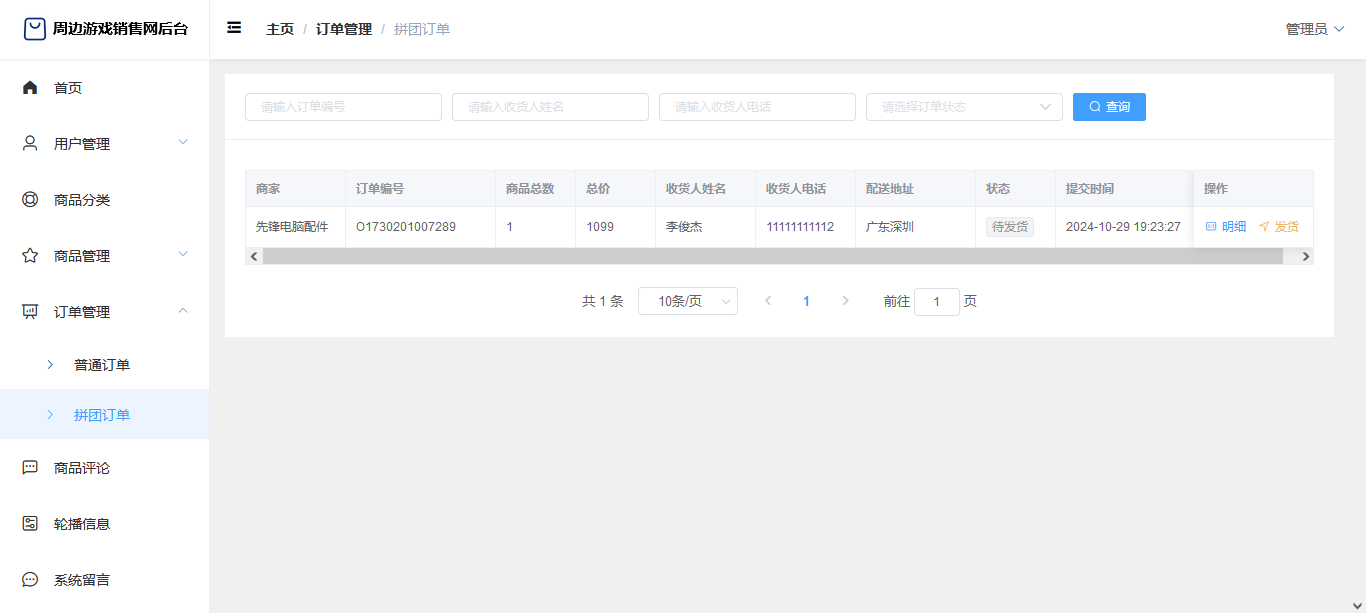Viewport: 1366px width, 613px height.
Task: Open 系统留言 messages menu item
Action: [82, 580]
